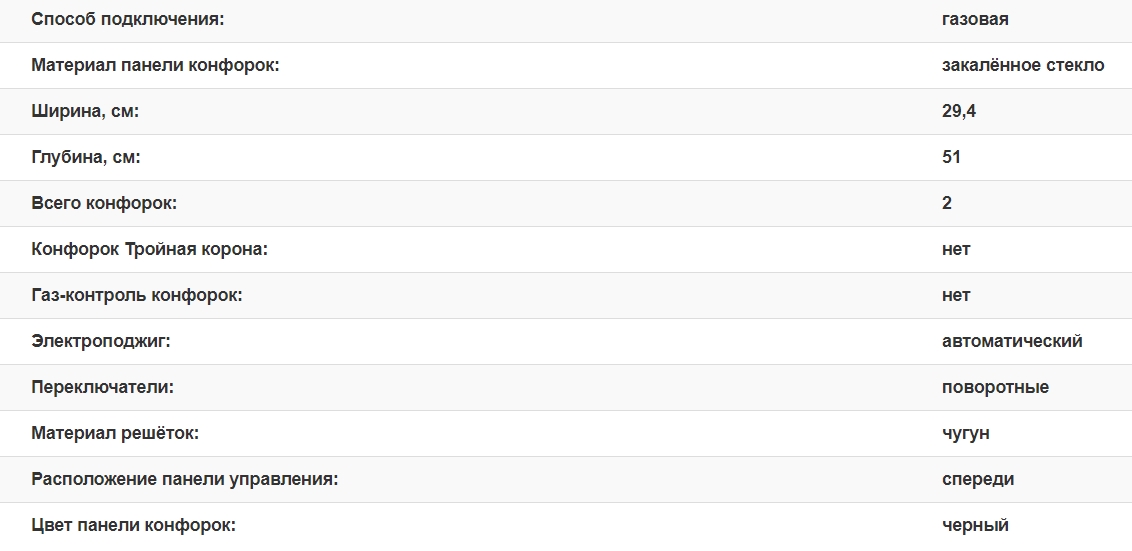1132x551 pixels.
Task: Click "нет" in the Тройная корона row
Action: (x=956, y=249)
